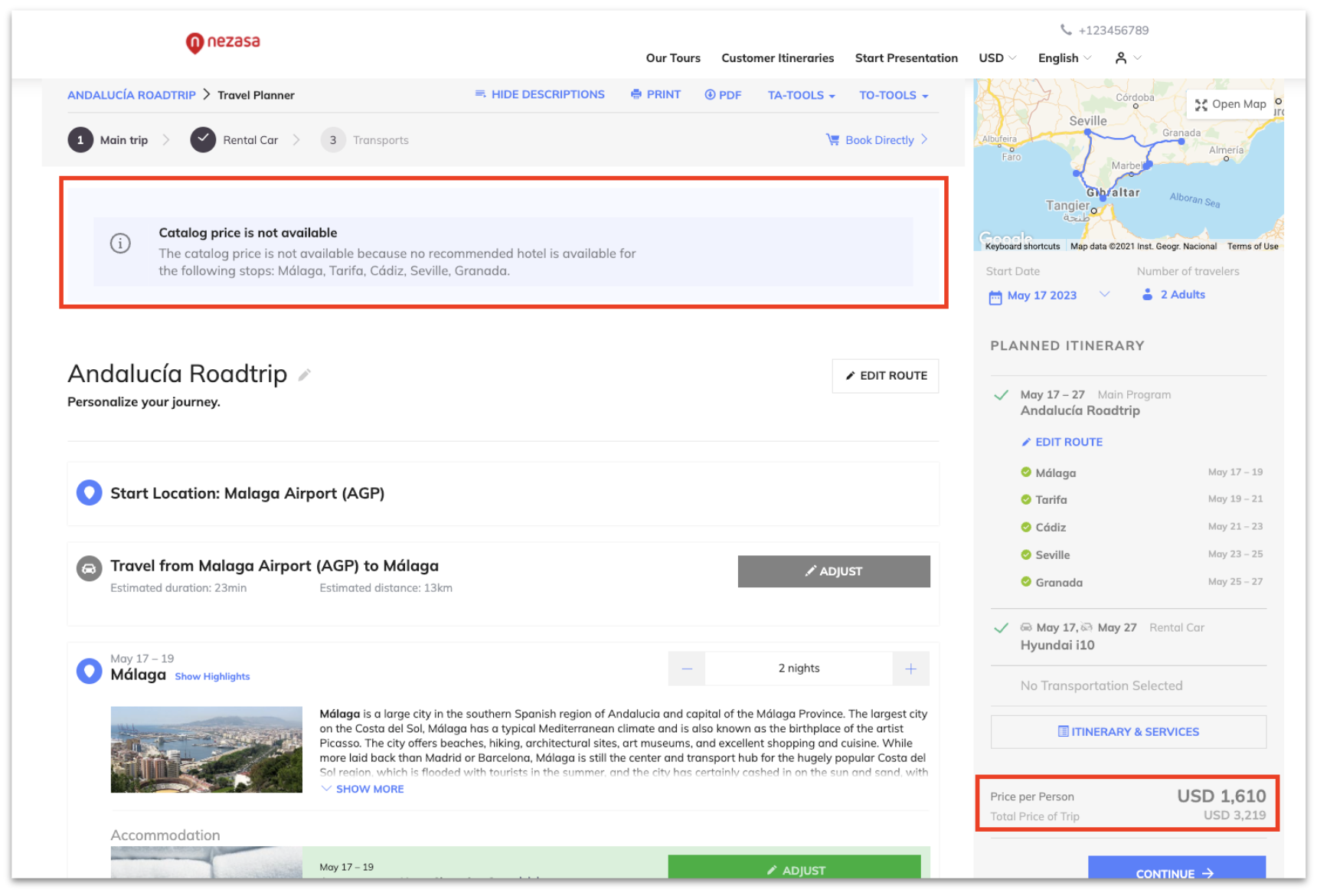The width and height of the screenshot is (1317, 896).
Task: Click the EDIT ROUTE button near the title
Action: pyautogui.click(x=885, y=376)
